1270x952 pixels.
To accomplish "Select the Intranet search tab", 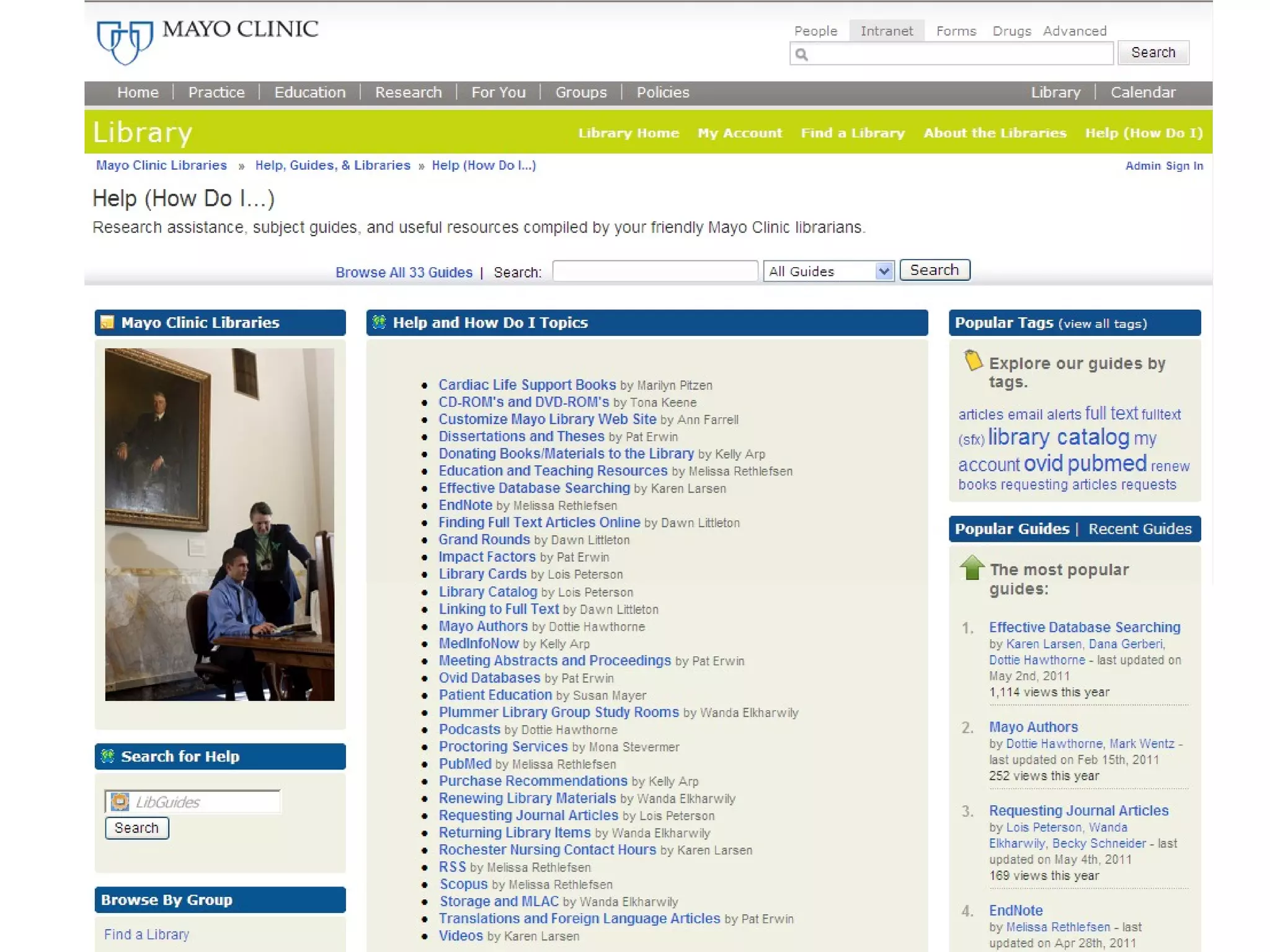I will click(x=886, y=31).
